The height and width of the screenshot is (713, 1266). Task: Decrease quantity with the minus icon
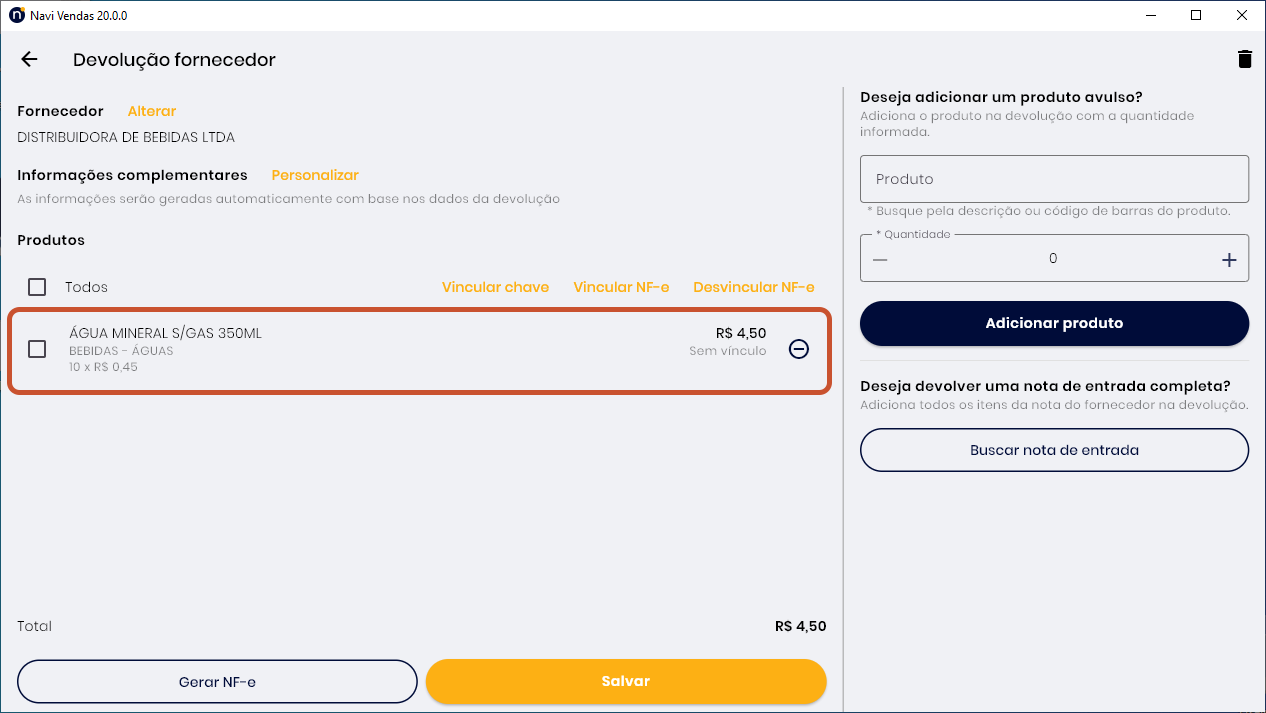880,260
